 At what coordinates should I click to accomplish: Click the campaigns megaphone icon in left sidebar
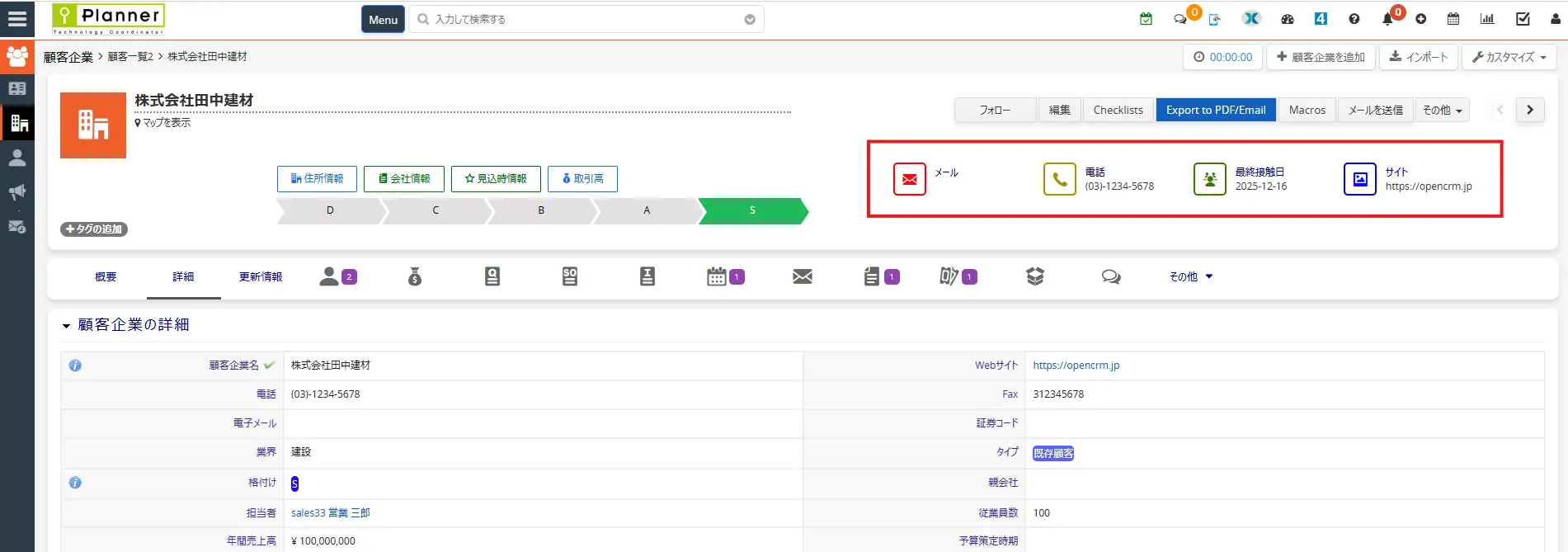click(16, 192)
